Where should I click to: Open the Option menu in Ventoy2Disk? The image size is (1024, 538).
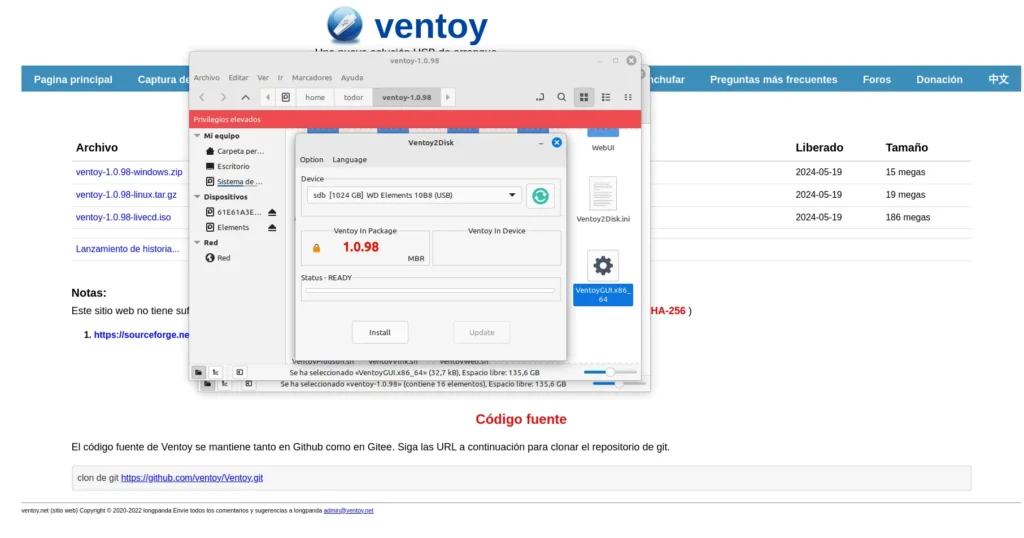(312, 159)
